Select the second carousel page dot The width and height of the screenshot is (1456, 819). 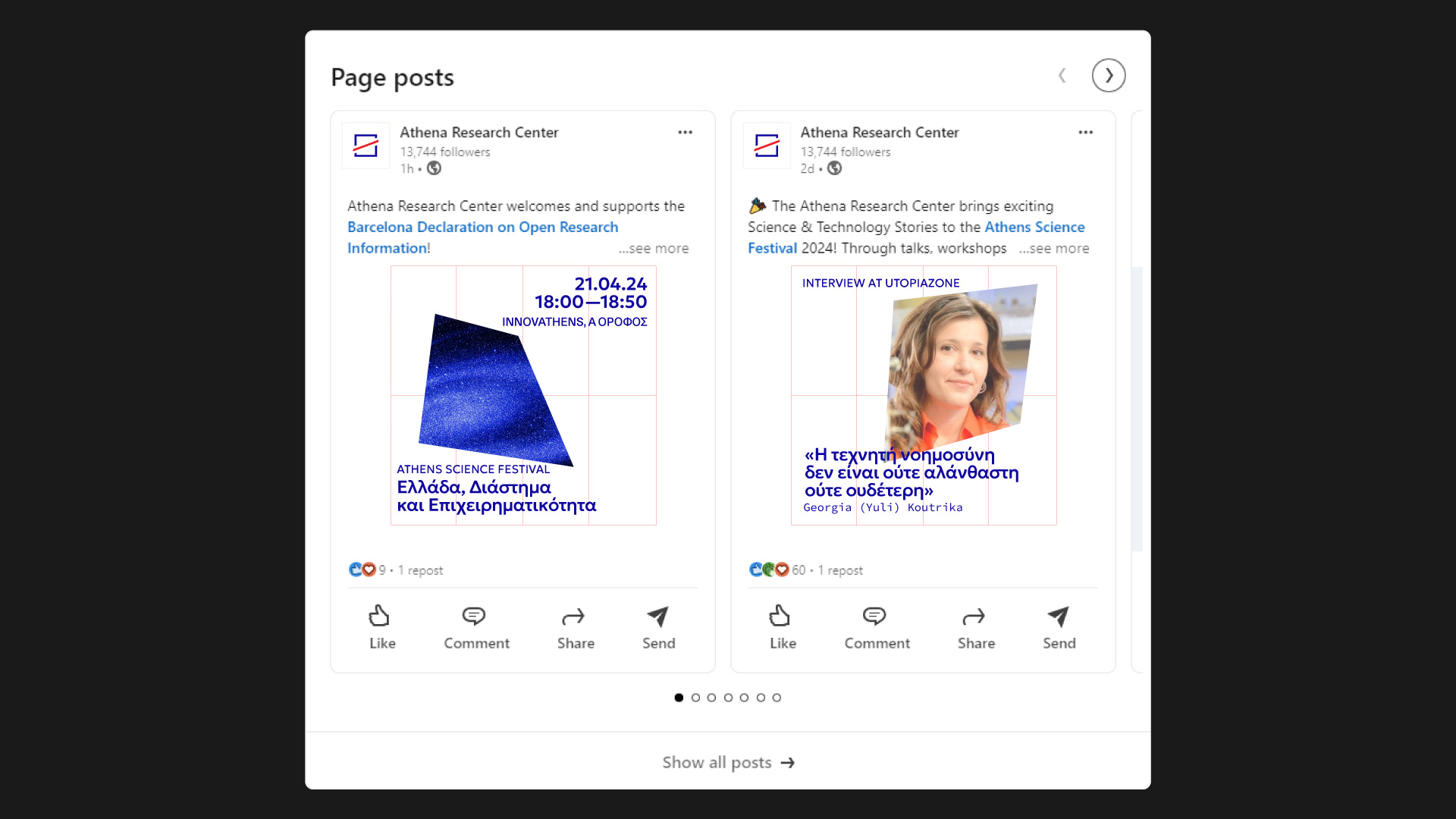pos(695,698)
